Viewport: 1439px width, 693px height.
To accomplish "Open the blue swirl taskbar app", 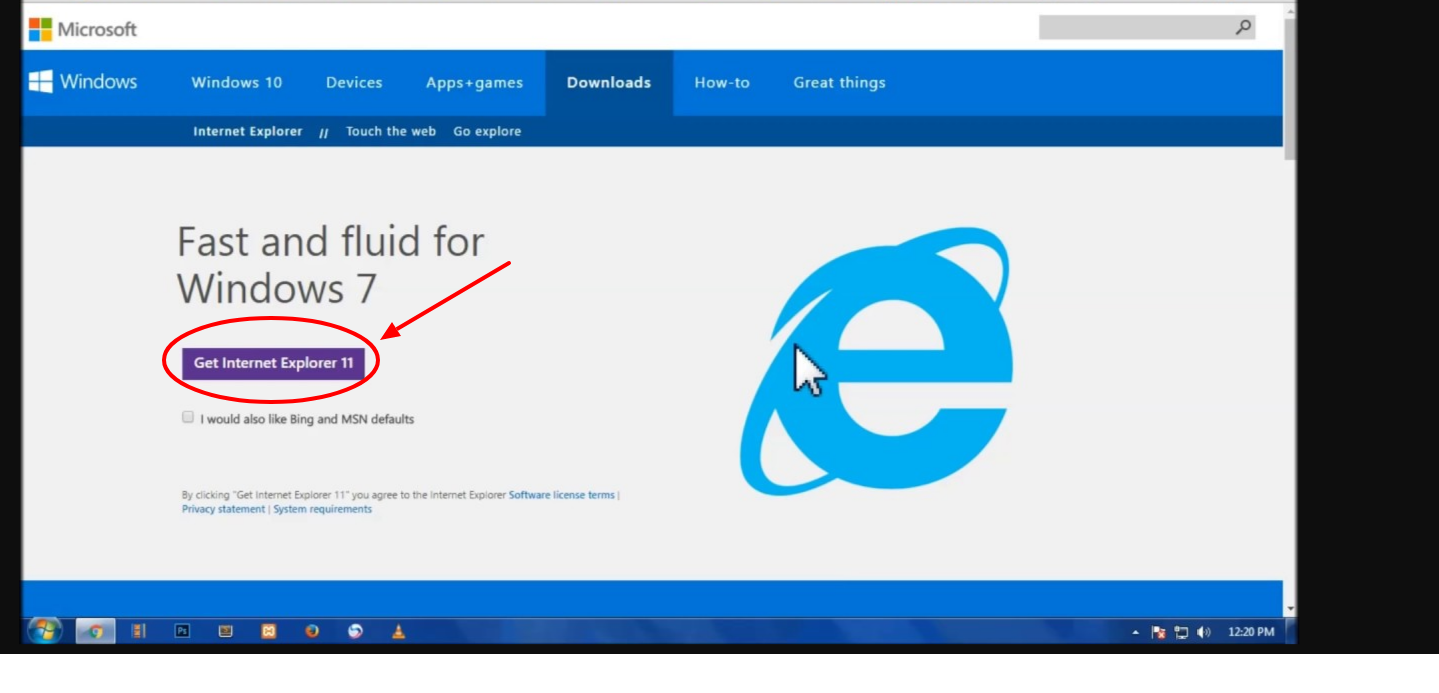I will (x=355, y=631).
